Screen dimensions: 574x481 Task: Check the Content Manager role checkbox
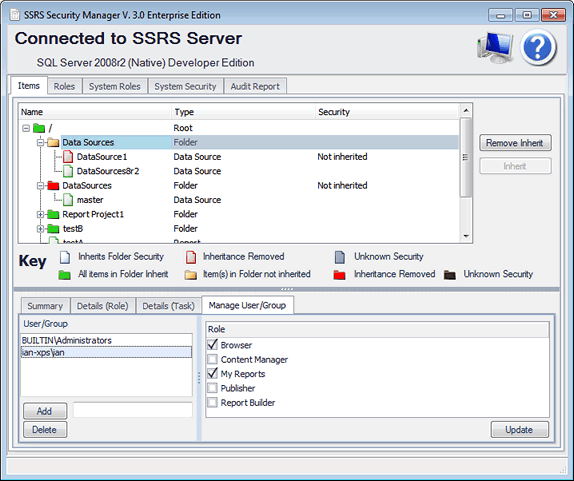(x=212, y=359)
